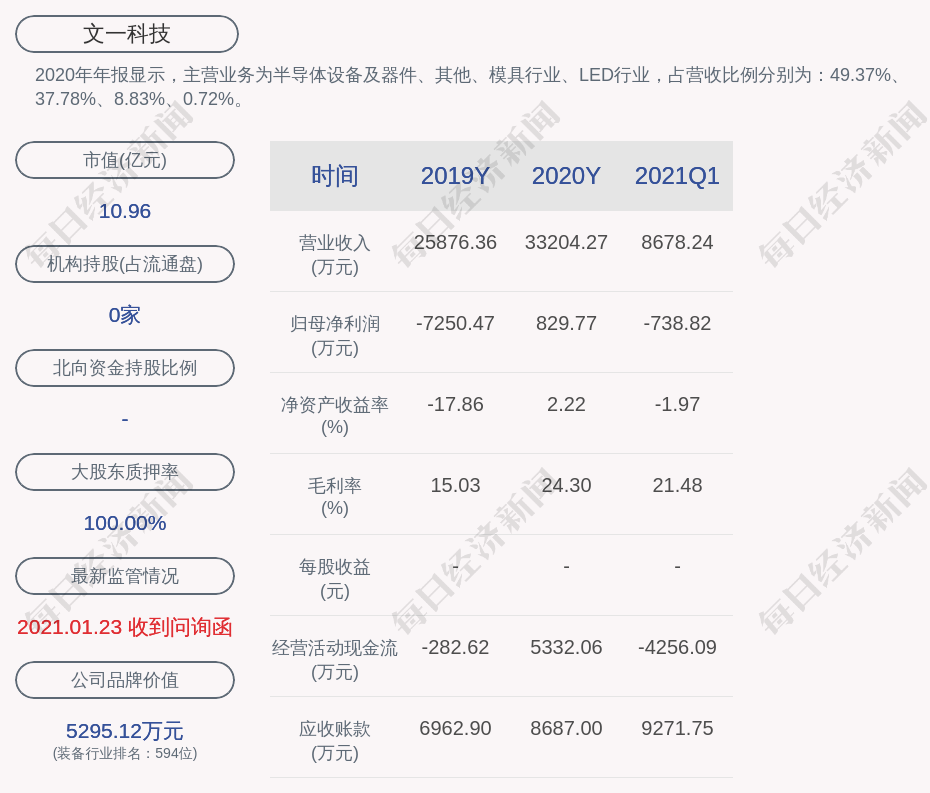
Task: Click the 2021Q1 column header
Action: click(677, 176)
